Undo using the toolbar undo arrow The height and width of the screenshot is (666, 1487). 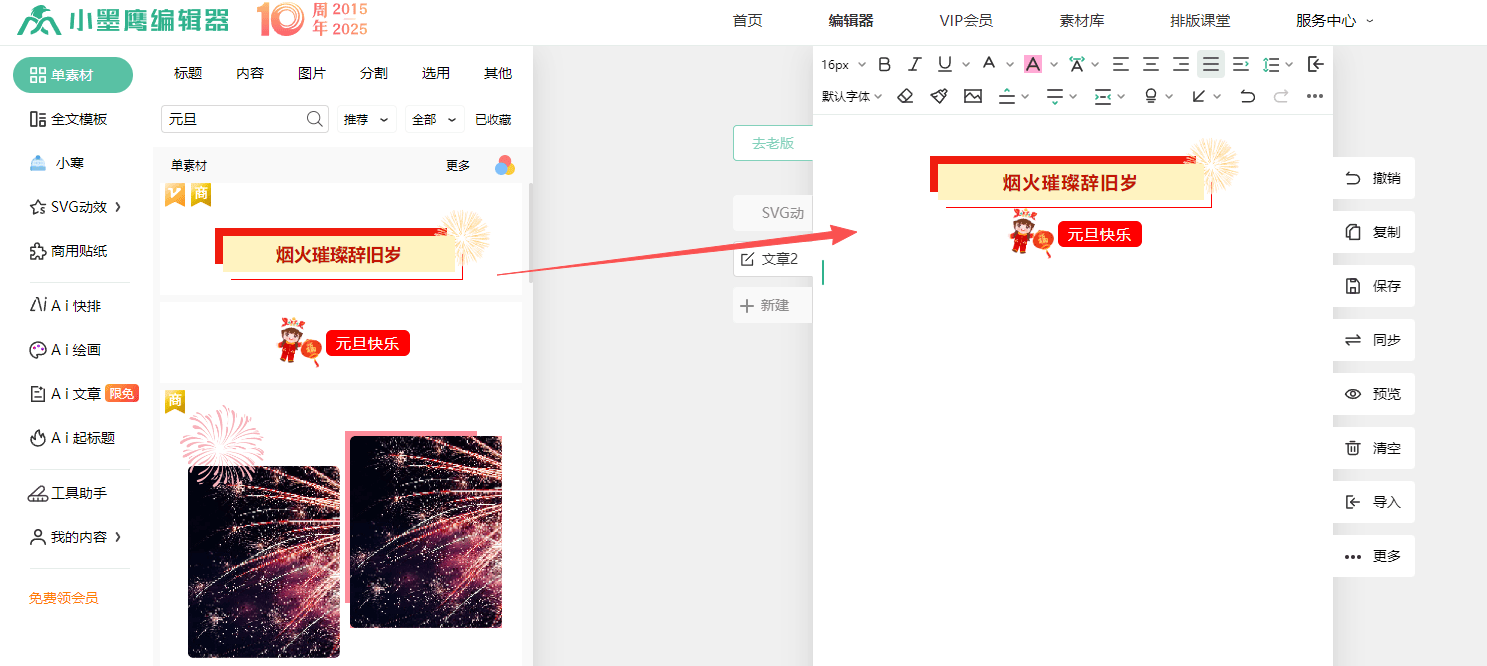click(1247, 96)
